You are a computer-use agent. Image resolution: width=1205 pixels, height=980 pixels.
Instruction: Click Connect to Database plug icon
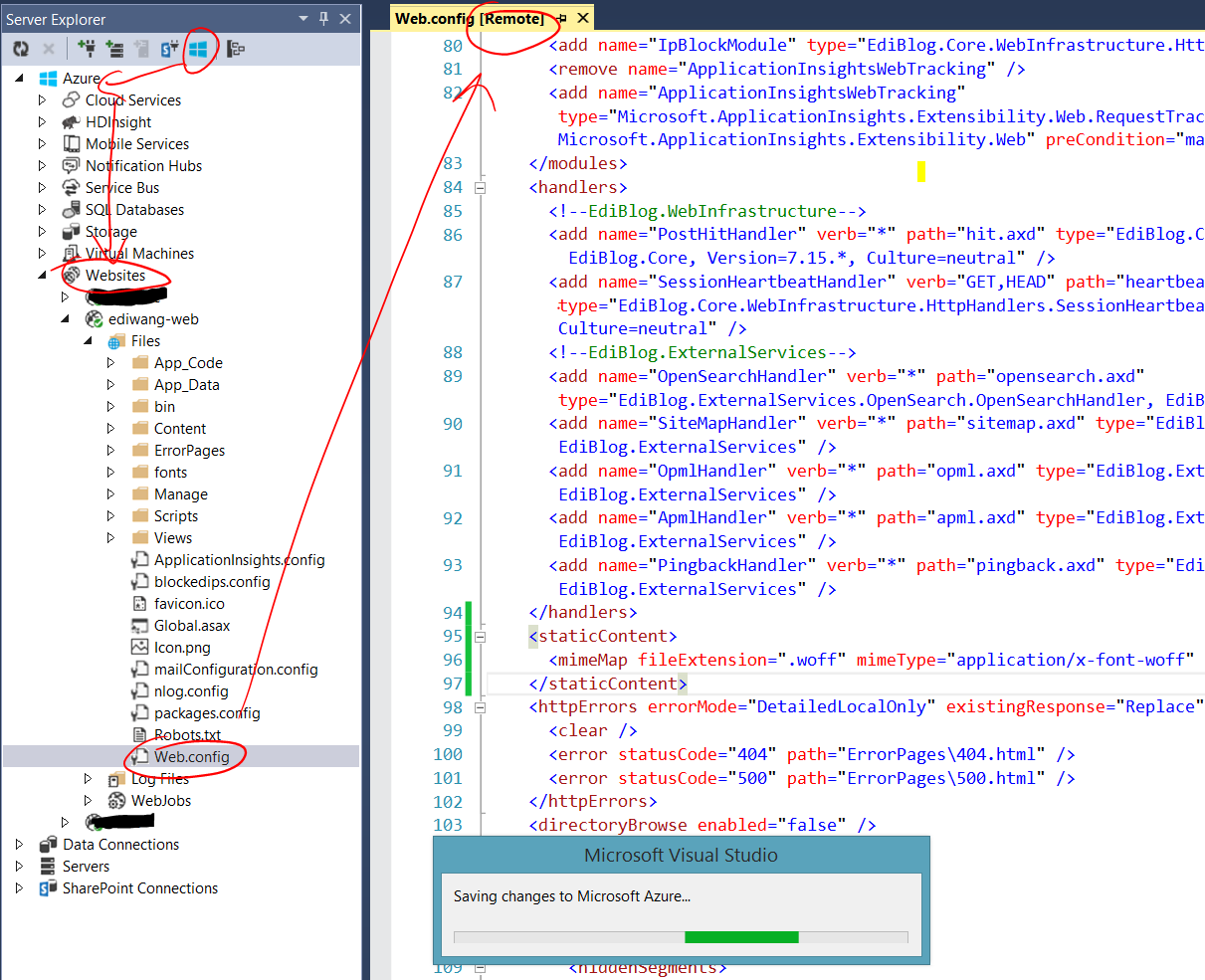(x=87, y=48)
